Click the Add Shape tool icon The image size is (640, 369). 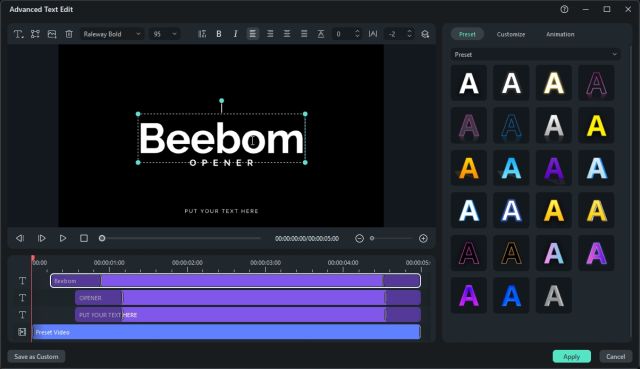click(x=35, y=34)
